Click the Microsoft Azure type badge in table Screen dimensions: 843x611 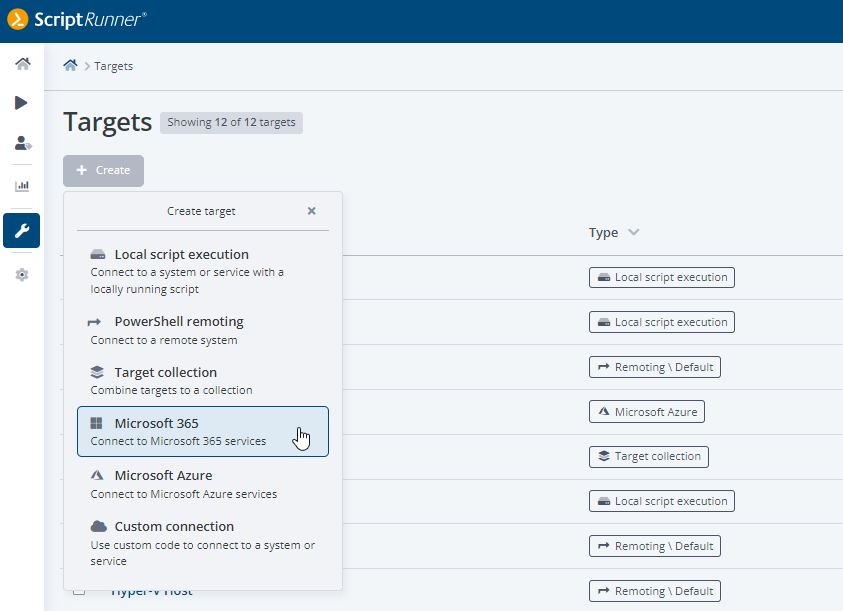(x=648, y=412)
